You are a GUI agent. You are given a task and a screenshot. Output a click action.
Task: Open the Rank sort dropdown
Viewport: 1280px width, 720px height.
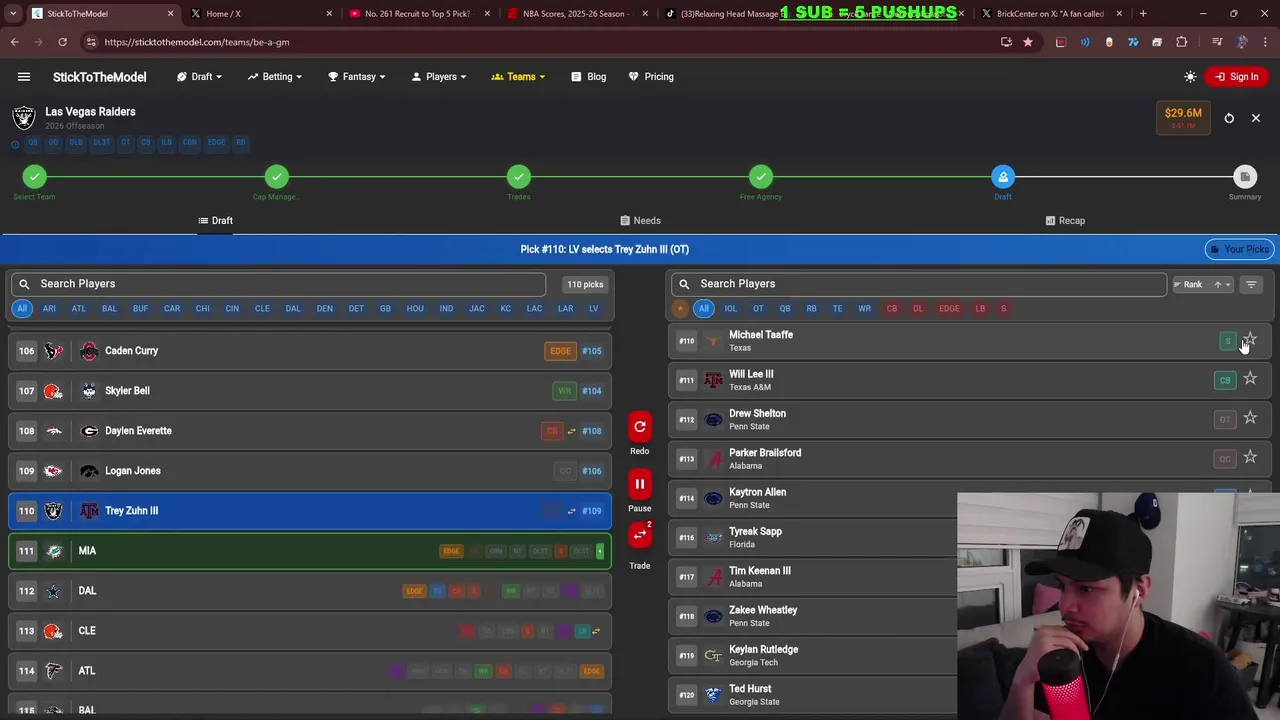1203,284
